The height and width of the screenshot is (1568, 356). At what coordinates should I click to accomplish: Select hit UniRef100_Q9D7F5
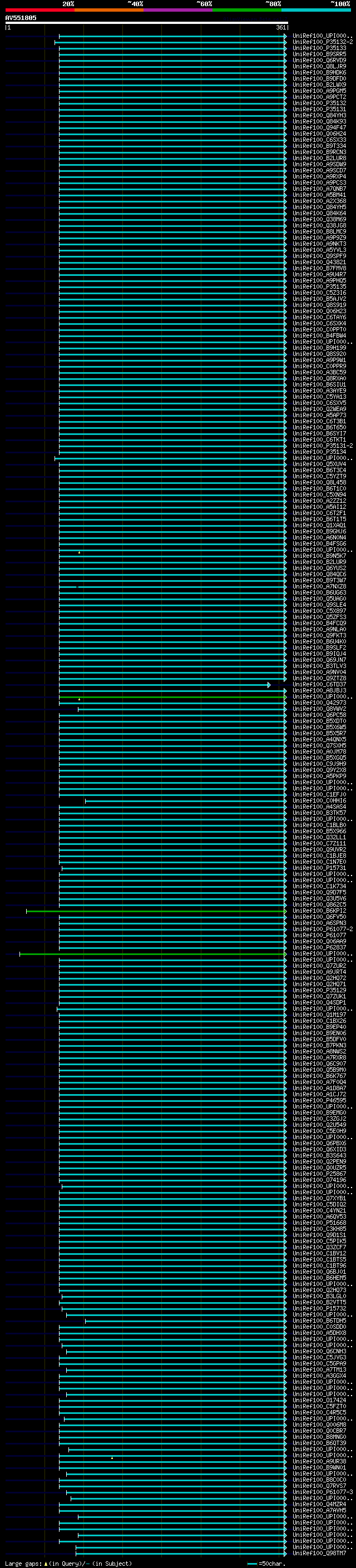click(x=319, y=892)
